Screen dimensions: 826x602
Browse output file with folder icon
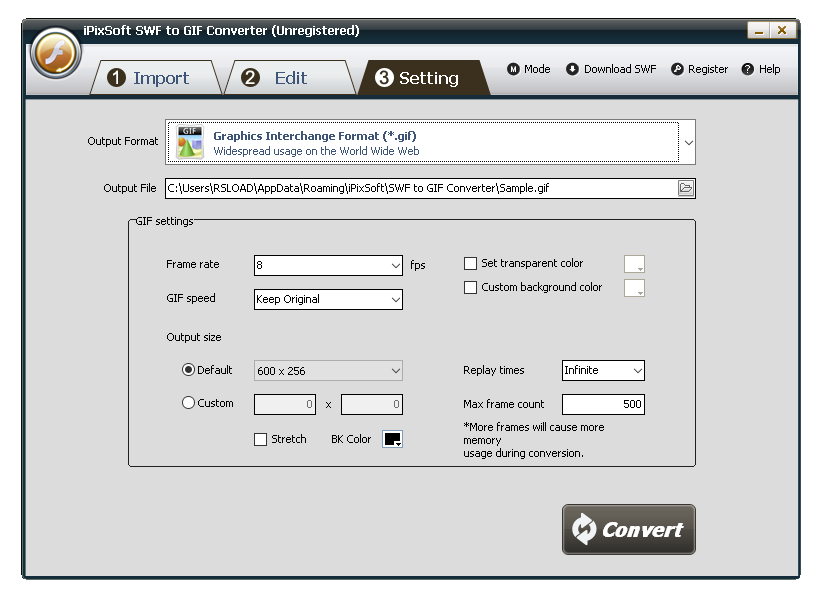click(685, 188)
